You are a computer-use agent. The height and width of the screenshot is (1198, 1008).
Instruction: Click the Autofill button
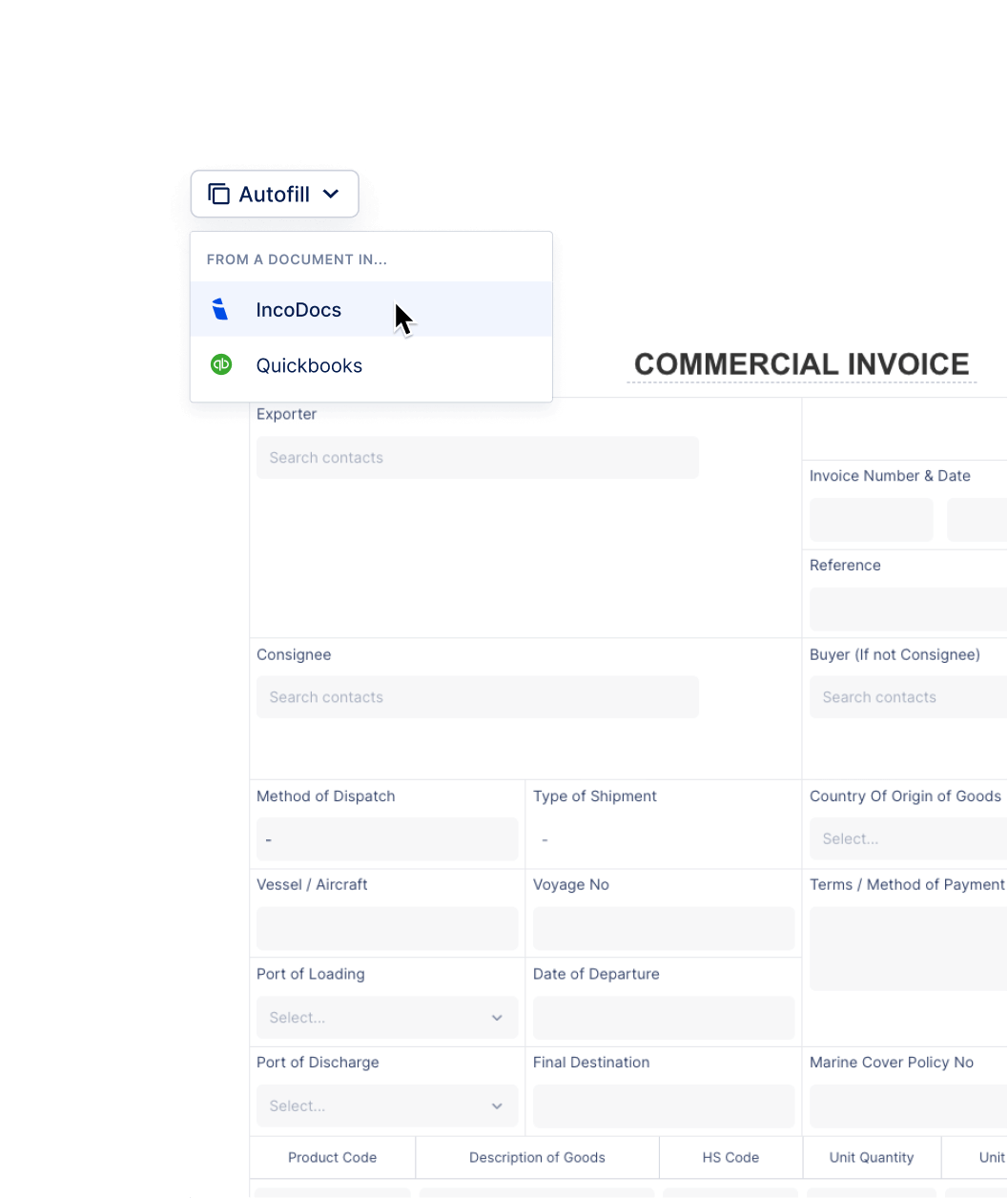pos(274,194)
